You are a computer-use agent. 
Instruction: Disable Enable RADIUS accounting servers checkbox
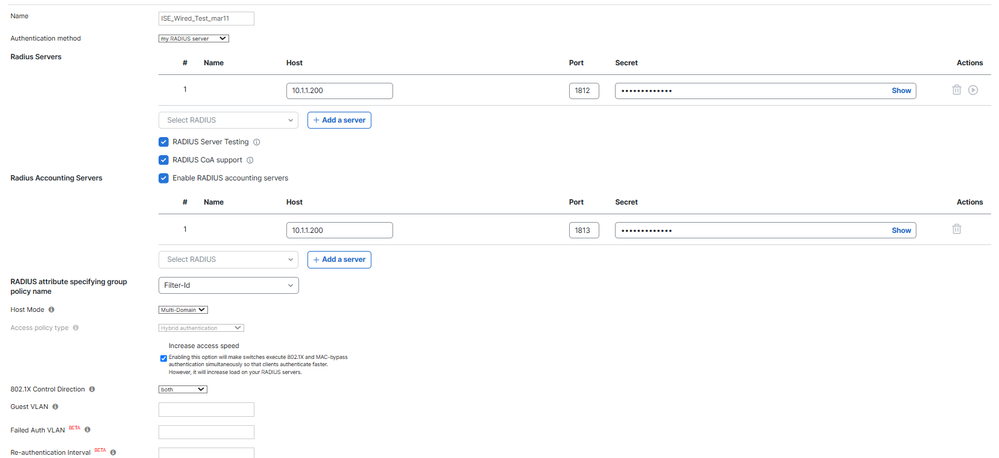point(164,178)
